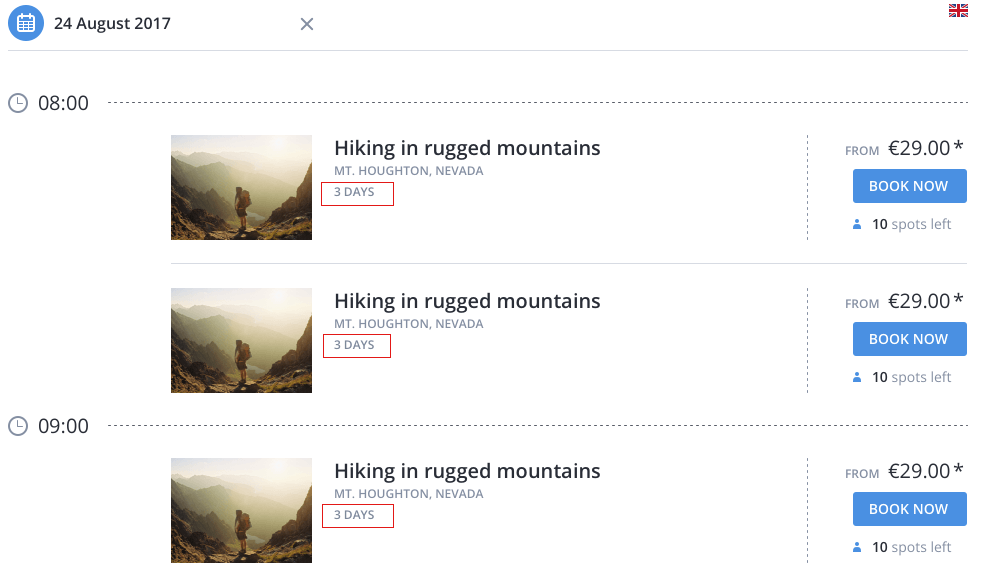Open the 09:00 'Hiking in rugged mountains' title
Viewport: 990px width, 572px height.
point(467,471)
